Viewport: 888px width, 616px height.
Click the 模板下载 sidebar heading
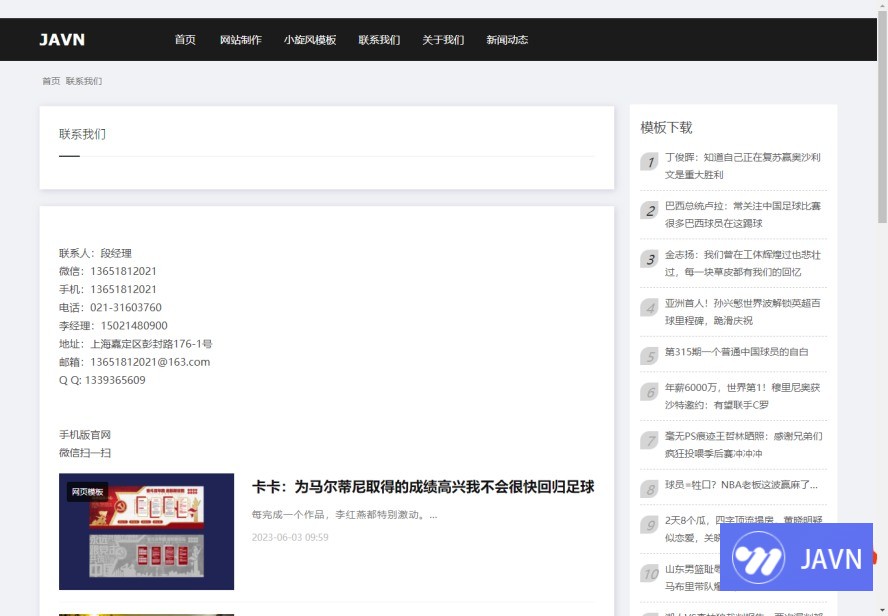coord(667,127)
